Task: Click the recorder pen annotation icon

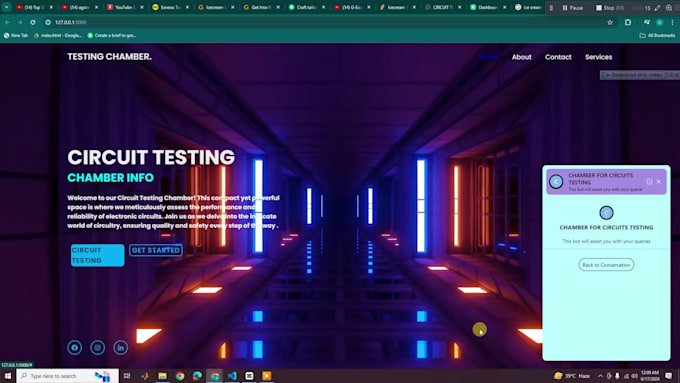Action: click(657, 8)
